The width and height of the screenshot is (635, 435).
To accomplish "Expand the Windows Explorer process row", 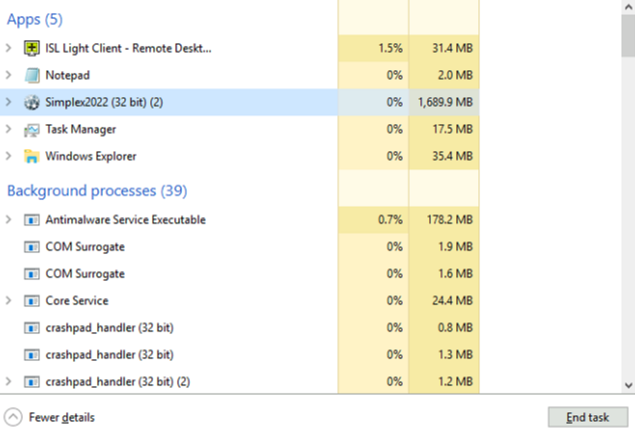I will click(x=9, y=156).
